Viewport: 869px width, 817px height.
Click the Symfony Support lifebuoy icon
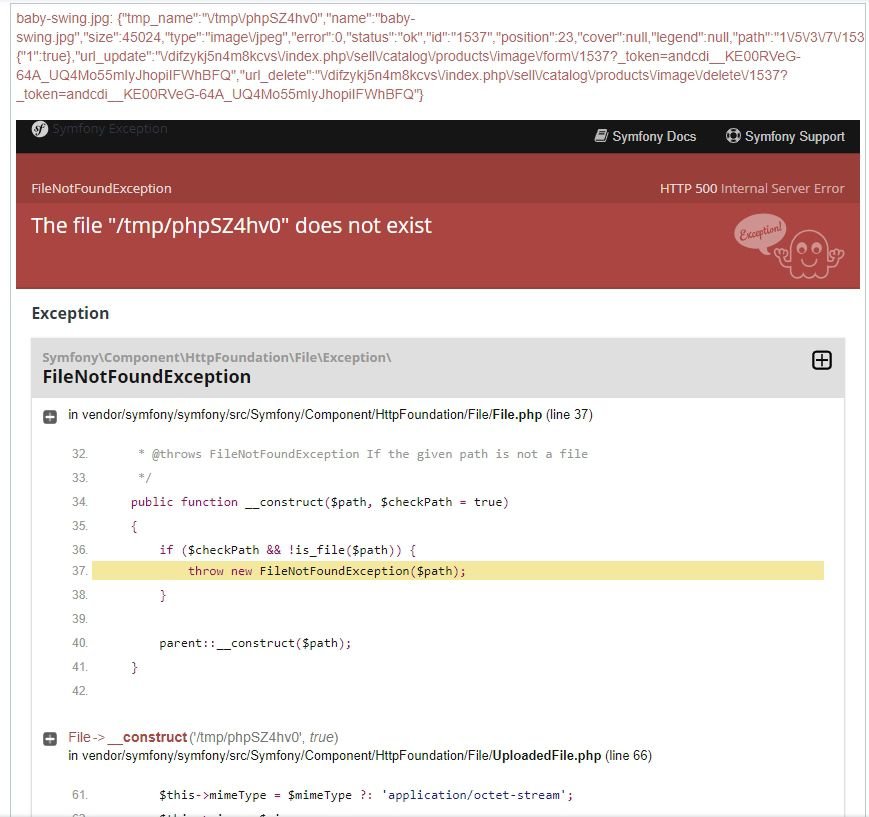tap(733, 136)
